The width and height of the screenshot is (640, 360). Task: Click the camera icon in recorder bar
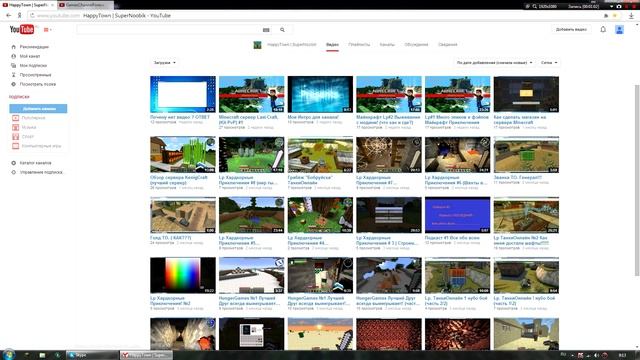(x=619, y=7)
